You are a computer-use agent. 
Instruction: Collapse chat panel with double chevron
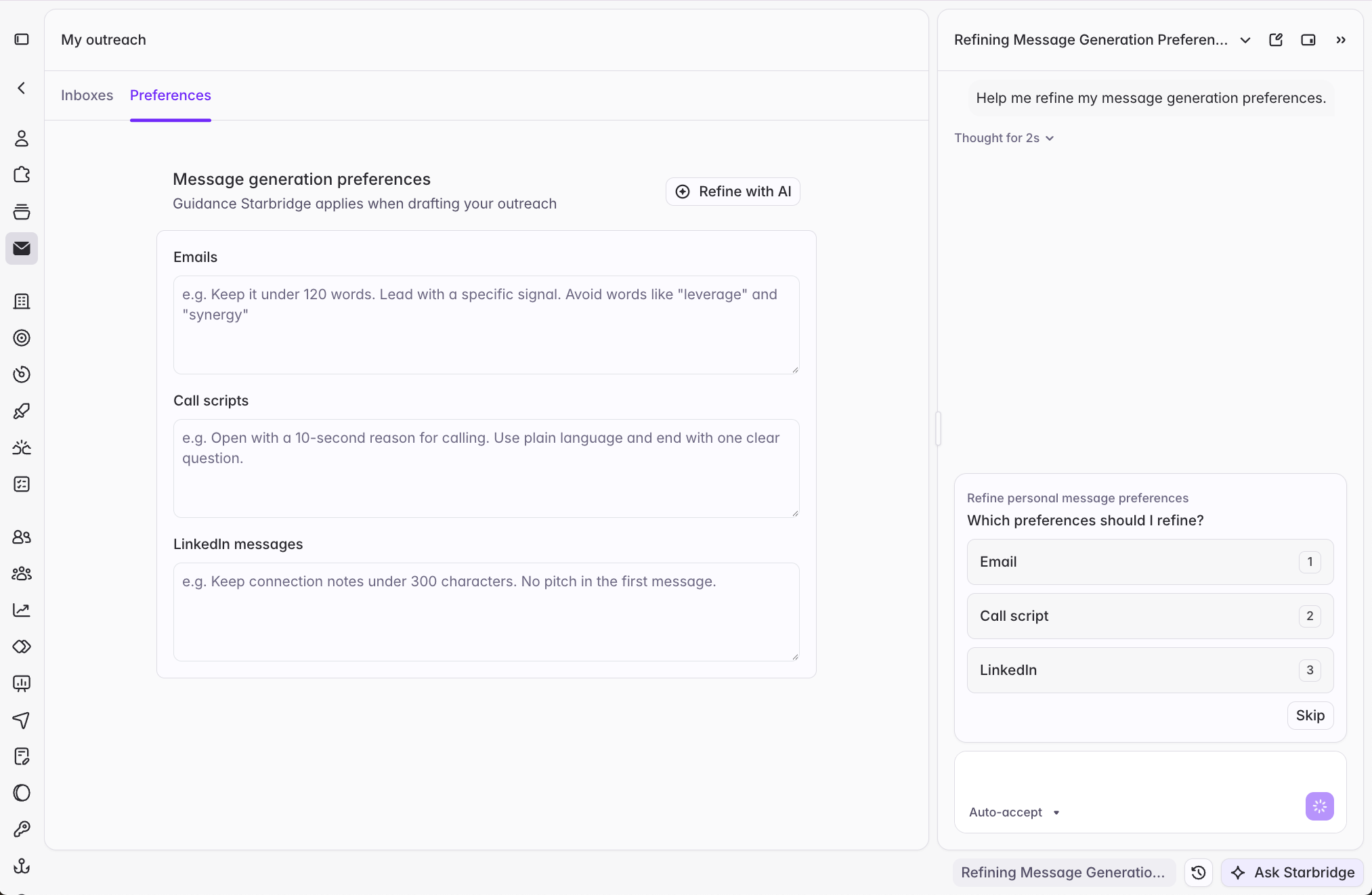(x=1341, y=40)
